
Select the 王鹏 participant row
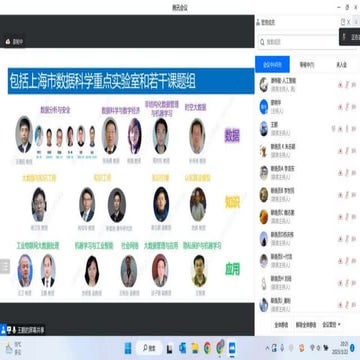pos(307,129)
